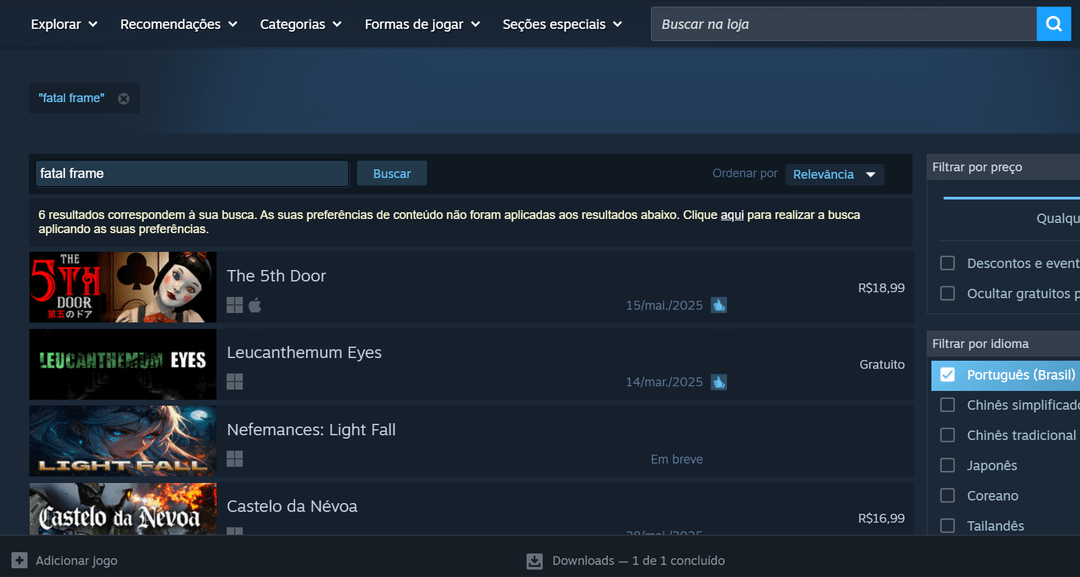Screen dimensions: 1080x577
Task: Enable the Japonês language checkbox
Action: (x=948, y=465)
